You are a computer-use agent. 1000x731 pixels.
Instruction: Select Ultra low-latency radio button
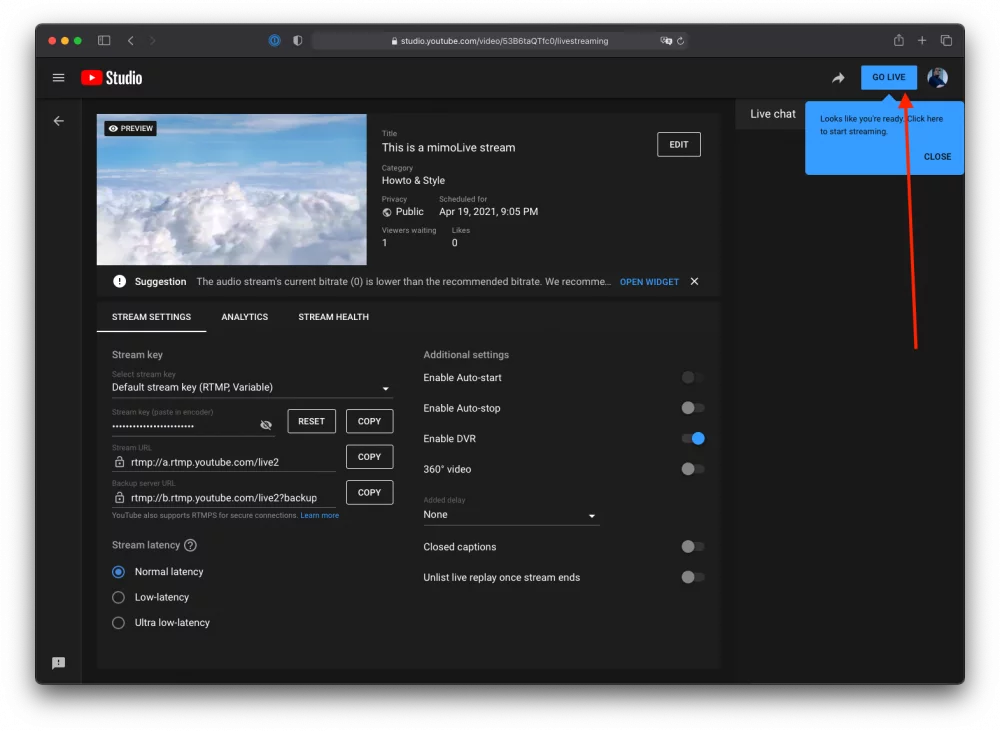click(119, 623)
